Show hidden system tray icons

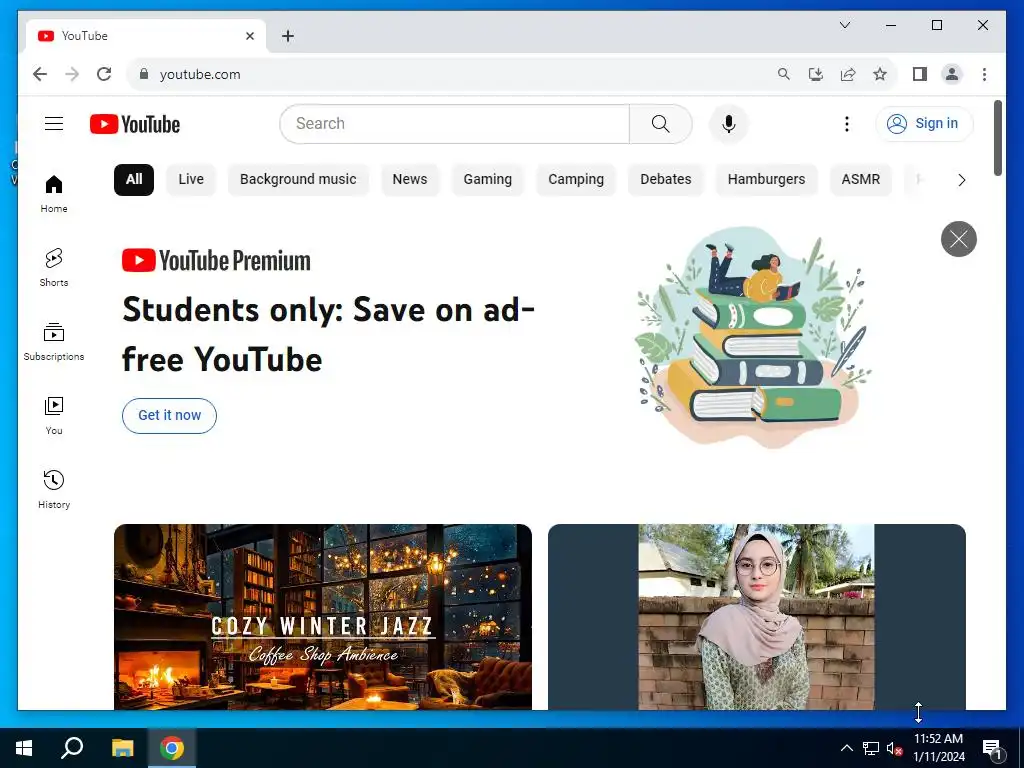tap(846, 748)
